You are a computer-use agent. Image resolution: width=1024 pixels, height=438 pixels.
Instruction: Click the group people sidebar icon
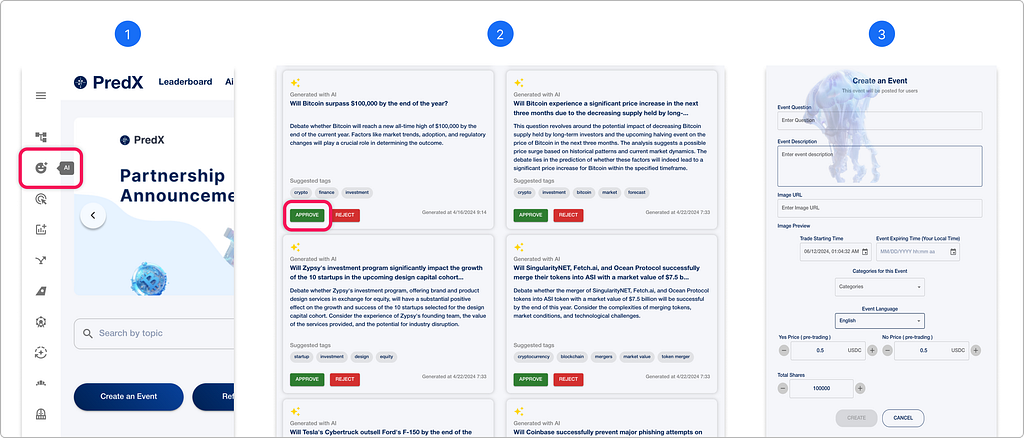click(x=41, y=383)
